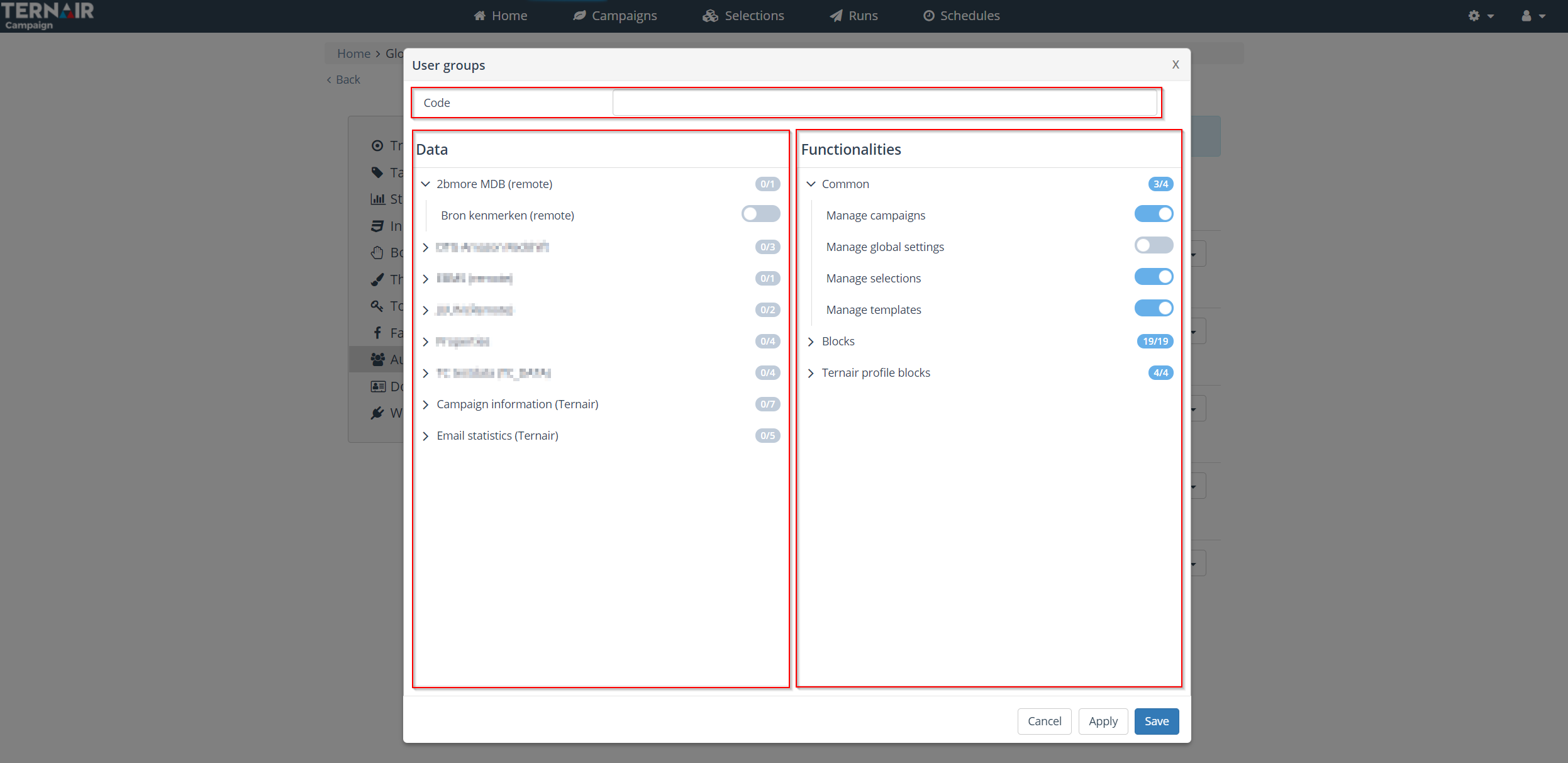Click the Functionalities section heading
This screenshot has width=1568, height=763.
click(851, 150)
